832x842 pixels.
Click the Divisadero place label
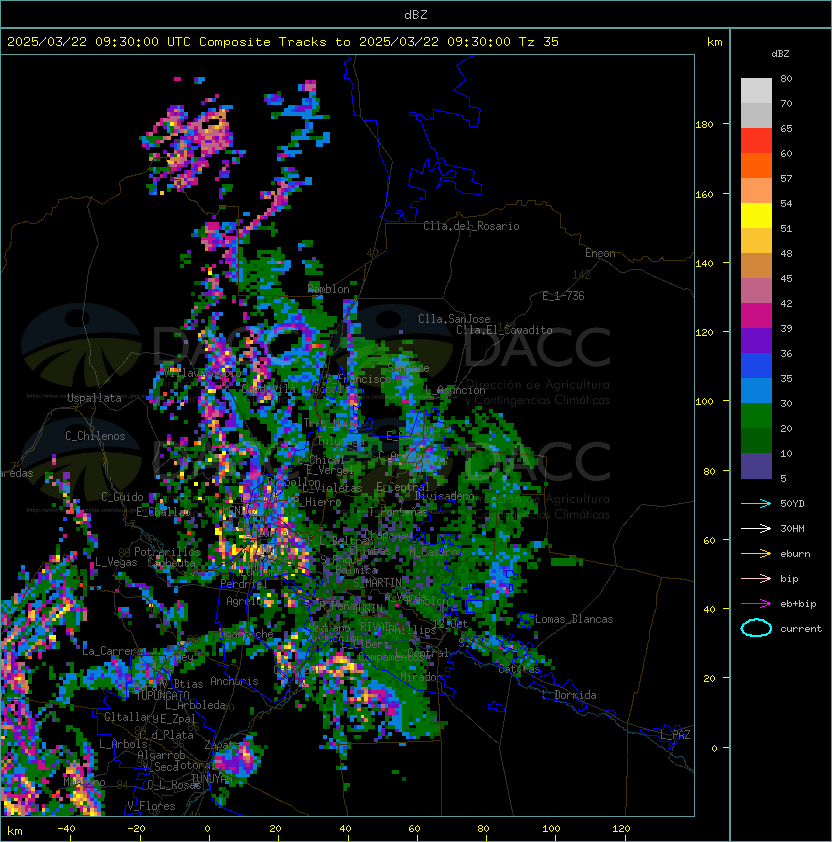pos(444,496)
